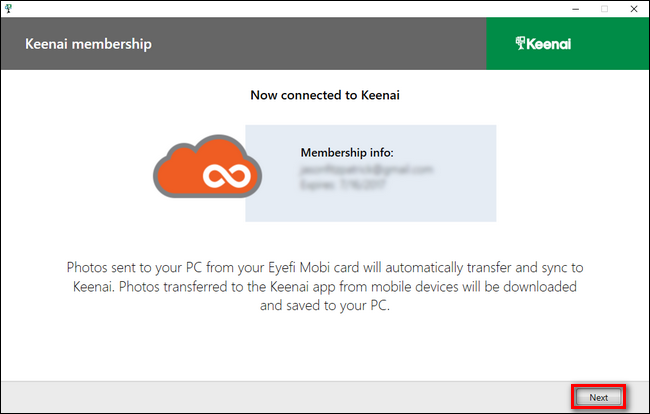
Task: Select the blurred membership email address
Action: [367, 170]
